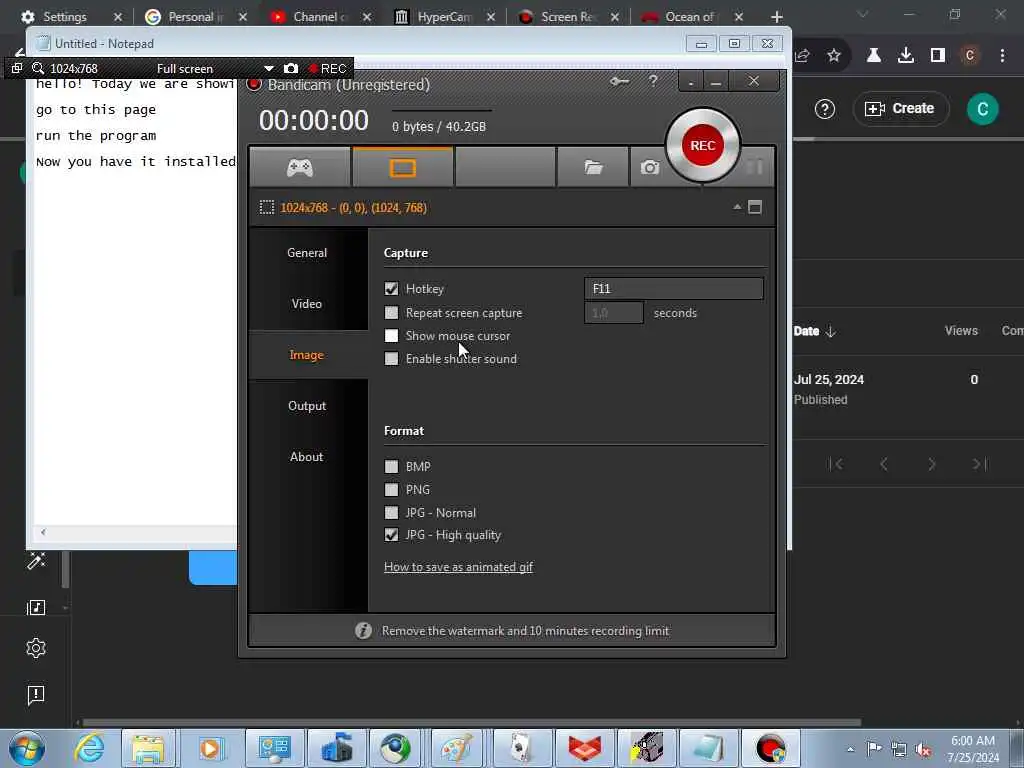Switch to HyperCam browser tab
The height and width of the screenshot is (768, 1024).
click(445, 17)
